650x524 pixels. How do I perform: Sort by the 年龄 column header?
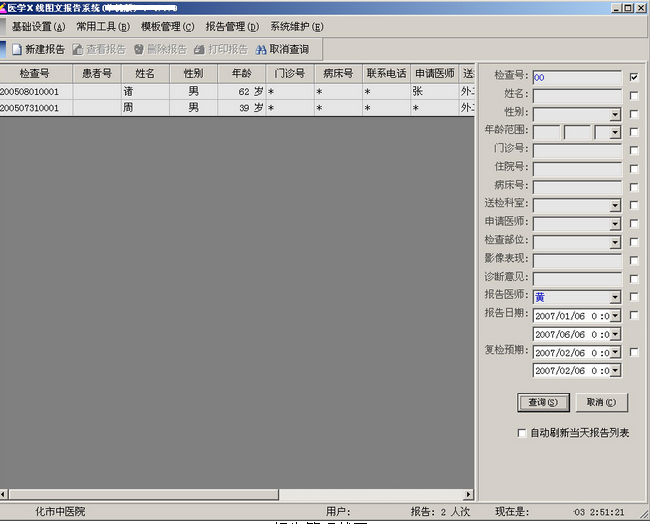pos(242,74)
